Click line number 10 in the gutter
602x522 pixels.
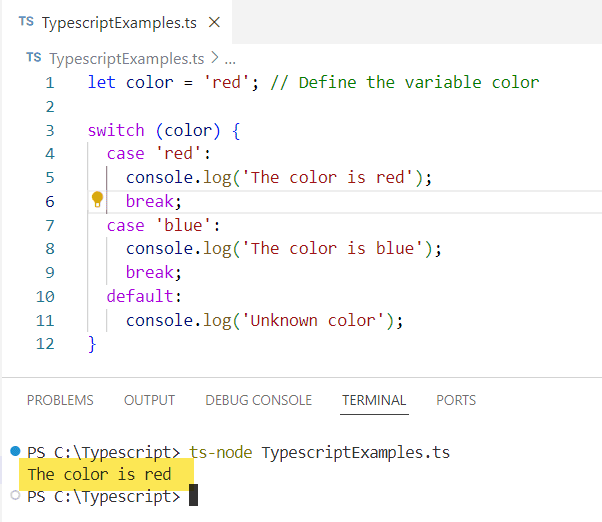click(x=45, y=297)
